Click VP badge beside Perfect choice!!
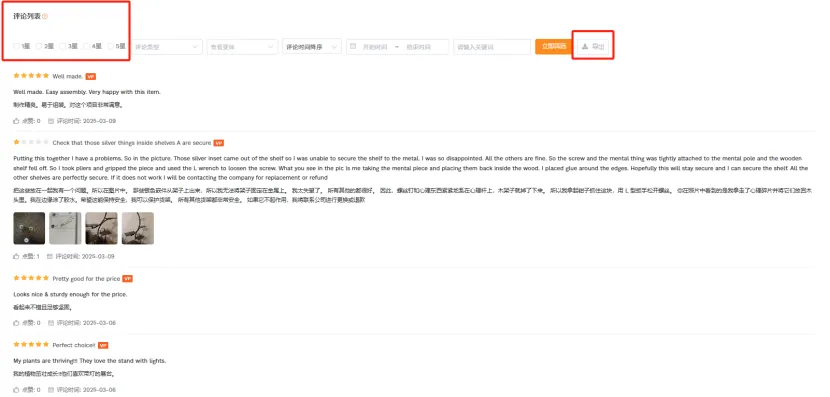 pyautogui.click(x=103, y=345)
